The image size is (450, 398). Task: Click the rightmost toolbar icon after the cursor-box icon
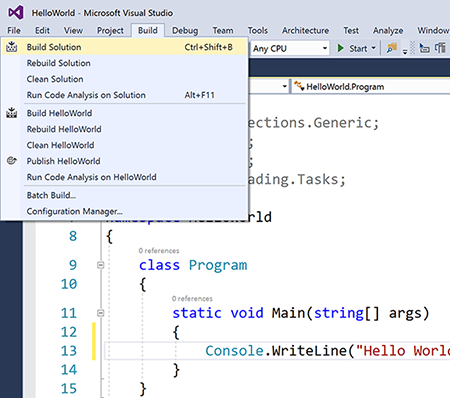tap(440, 48)
